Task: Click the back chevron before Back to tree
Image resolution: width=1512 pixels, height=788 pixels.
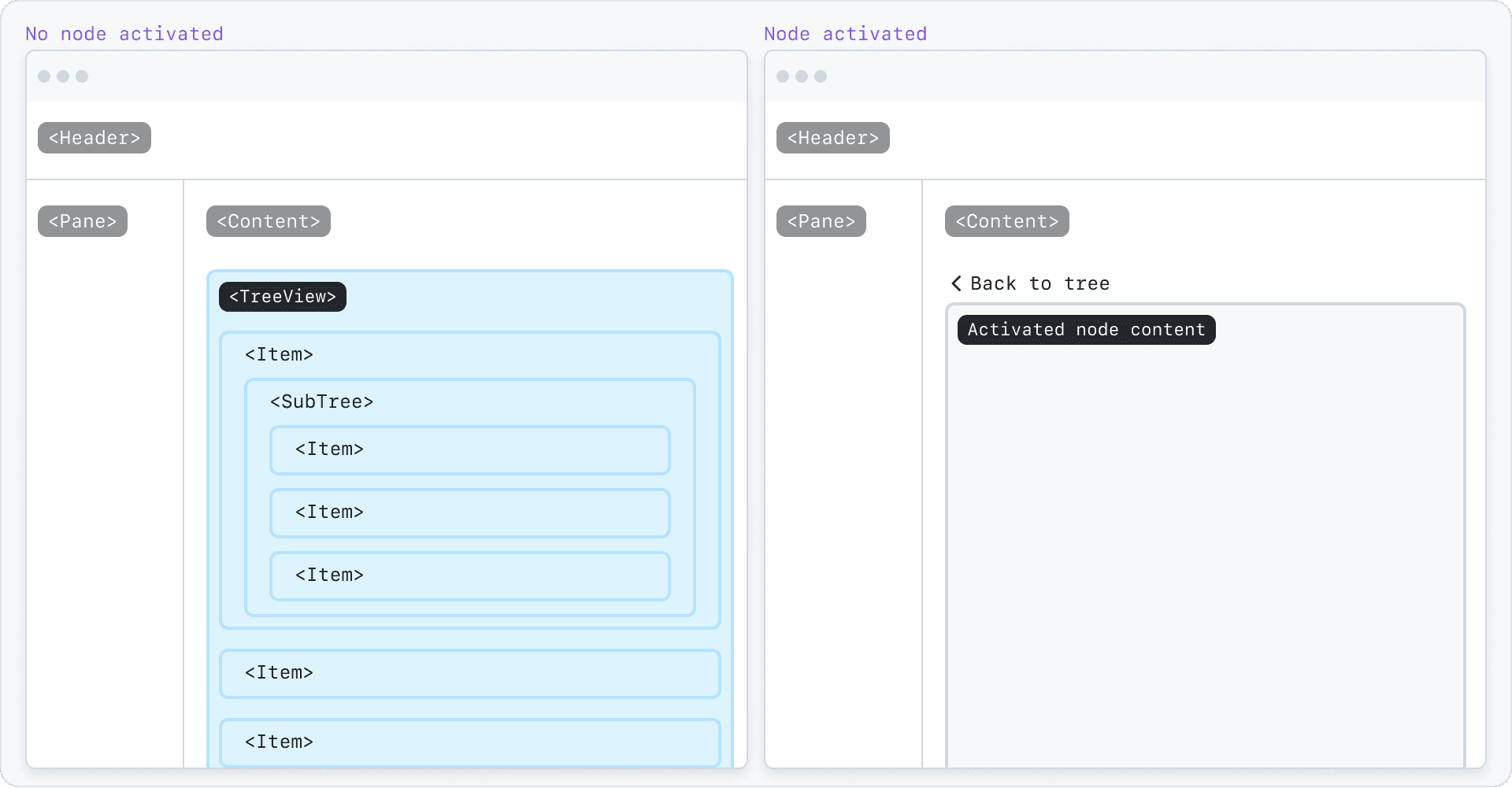Action: [956, 283]
